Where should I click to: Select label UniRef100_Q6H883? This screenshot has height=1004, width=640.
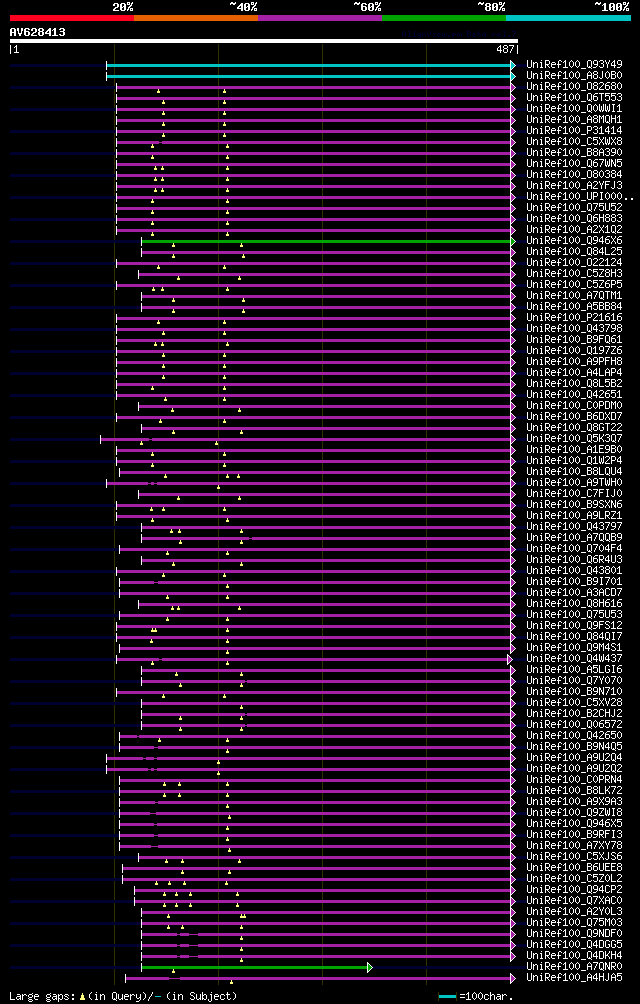574,218
